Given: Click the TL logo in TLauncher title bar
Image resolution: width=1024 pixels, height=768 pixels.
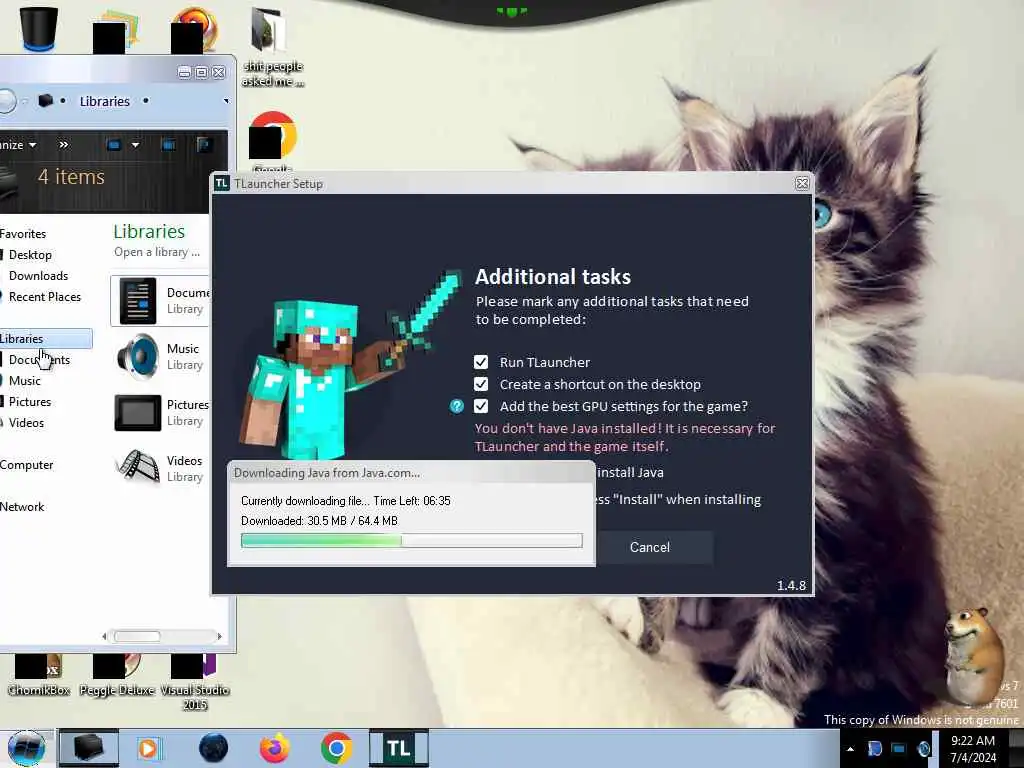Looking at the screenshot, I should pos(222,184).
